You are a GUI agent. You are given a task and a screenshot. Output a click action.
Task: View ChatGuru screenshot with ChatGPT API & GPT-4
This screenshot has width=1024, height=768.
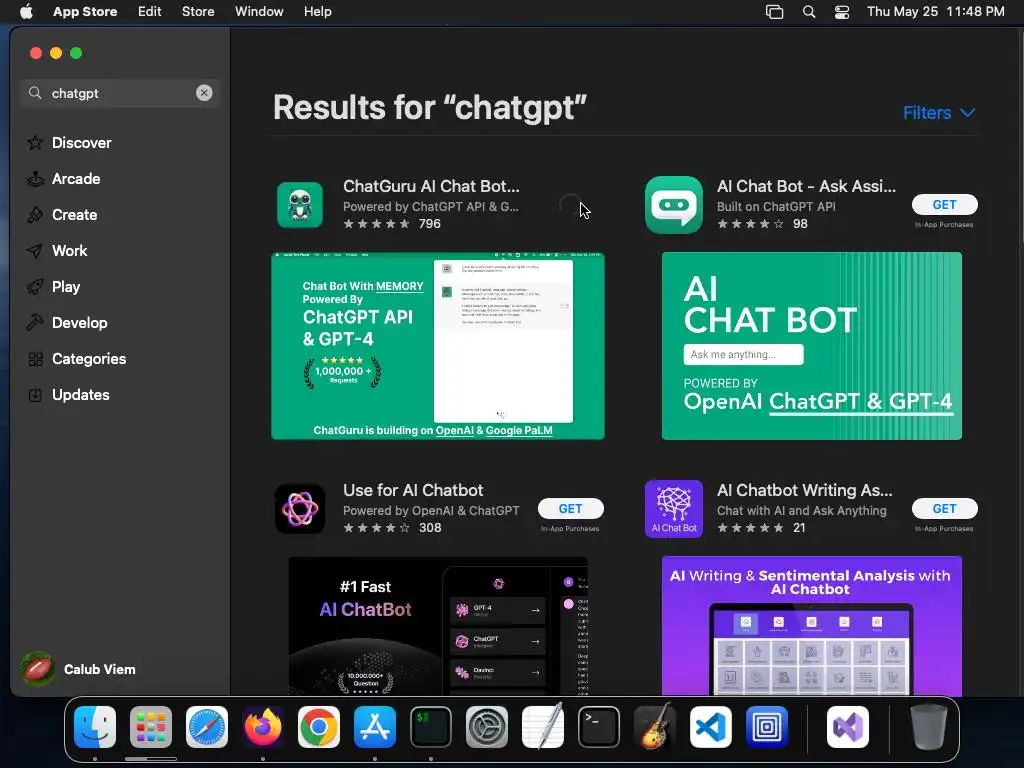[438, 346]
